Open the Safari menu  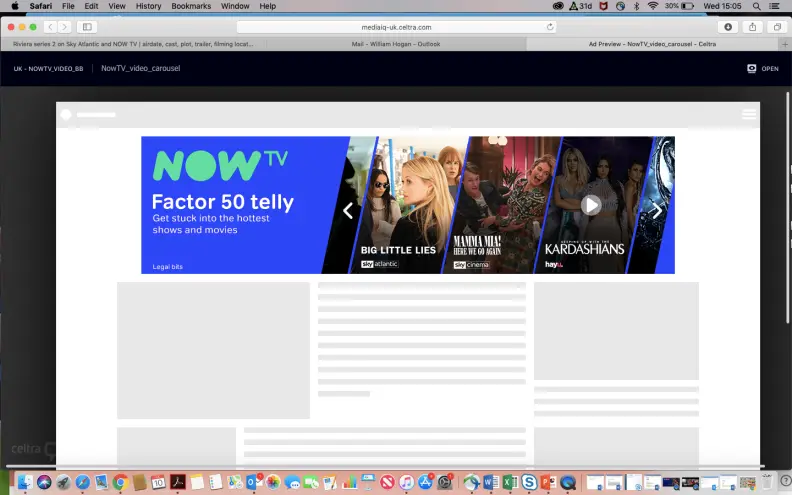tap(40, 6)
